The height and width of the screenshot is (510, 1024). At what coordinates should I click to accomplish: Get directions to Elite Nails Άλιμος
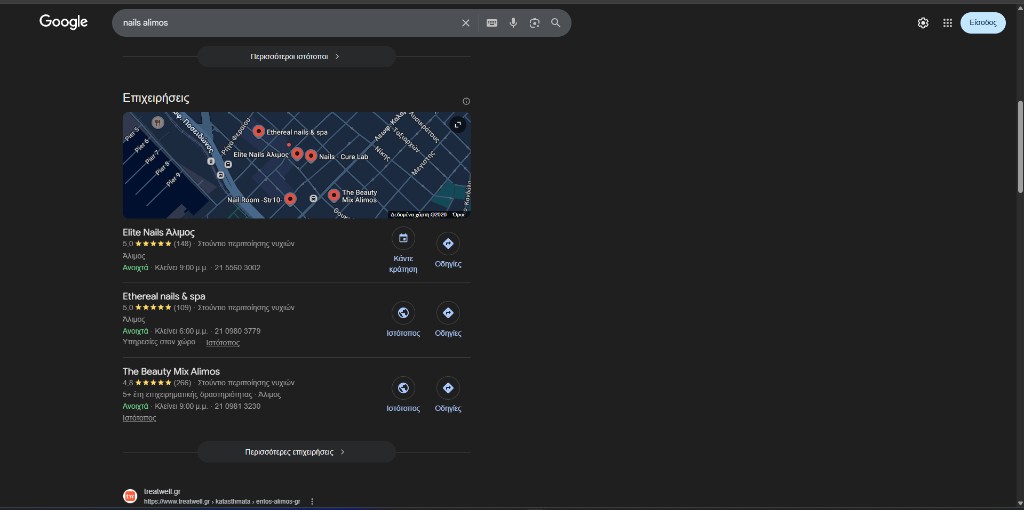(x=448, y=248)
